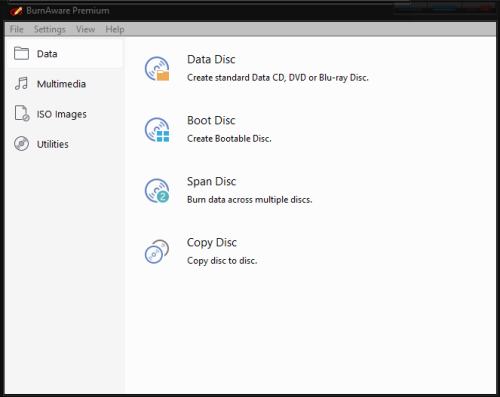Click 'Create Bootable Disc.' description
The image size is (500, 397).
229,139
